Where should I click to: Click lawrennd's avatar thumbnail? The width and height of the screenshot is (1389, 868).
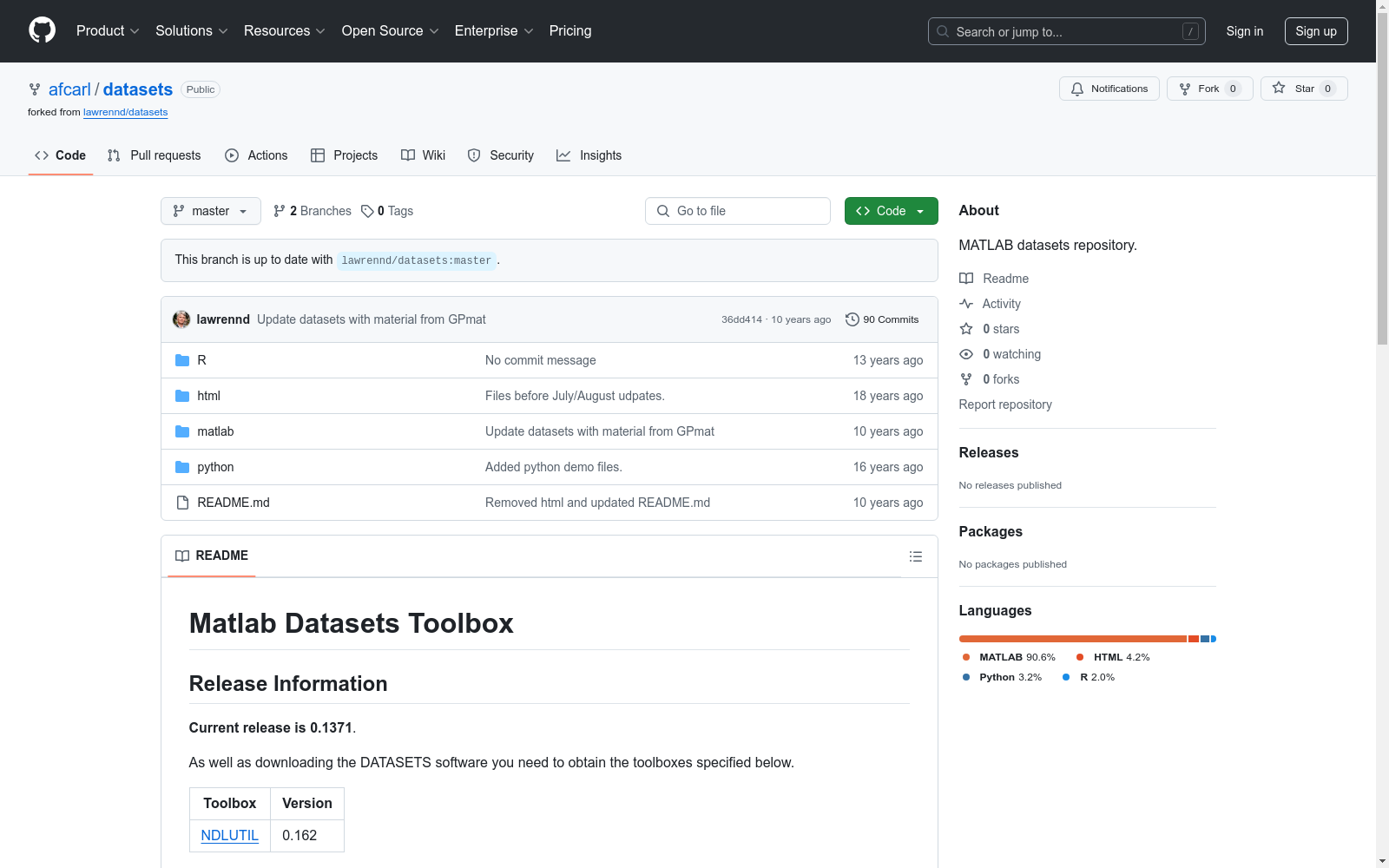point(181,319)
